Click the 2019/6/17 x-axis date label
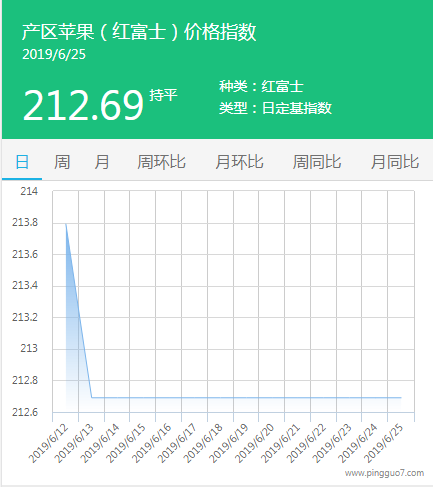433x487 pixels. 177,443
